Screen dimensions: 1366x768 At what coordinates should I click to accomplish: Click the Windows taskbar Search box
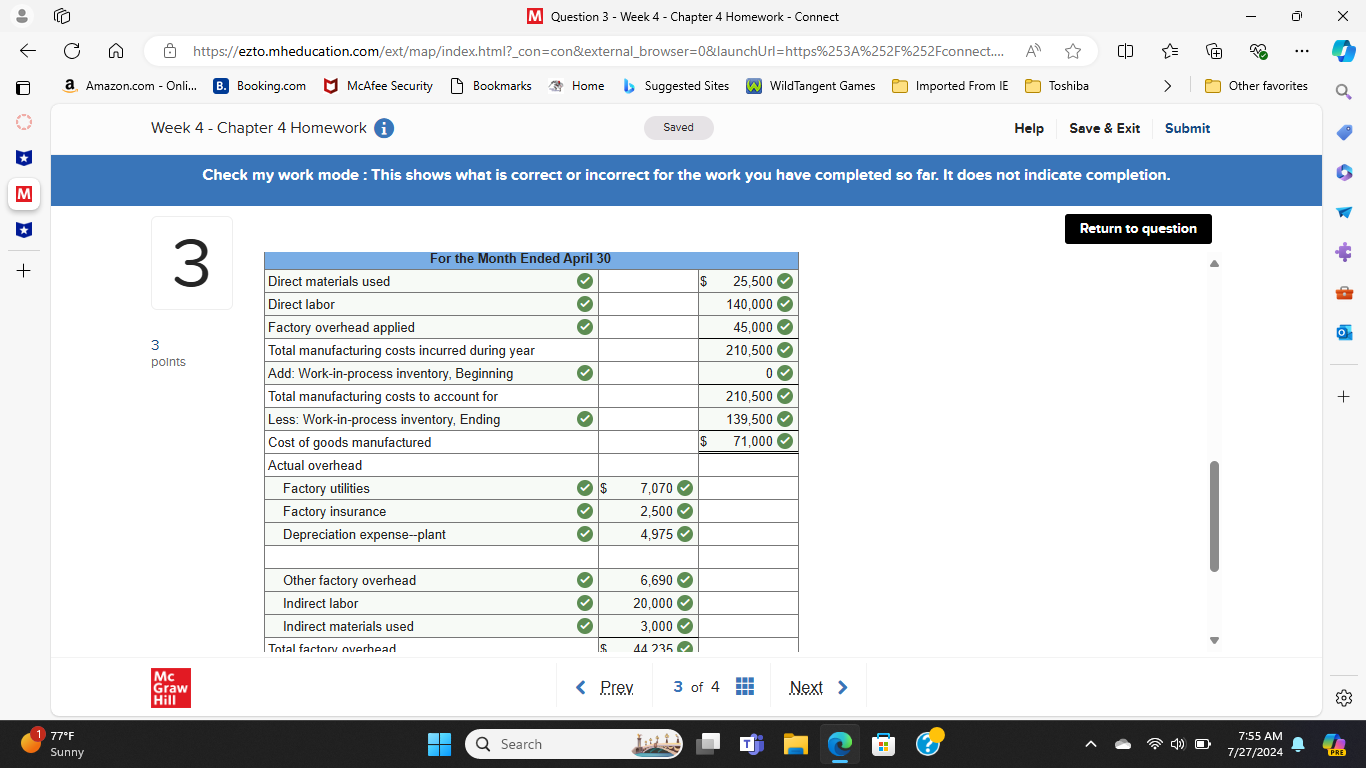point(575,744)
